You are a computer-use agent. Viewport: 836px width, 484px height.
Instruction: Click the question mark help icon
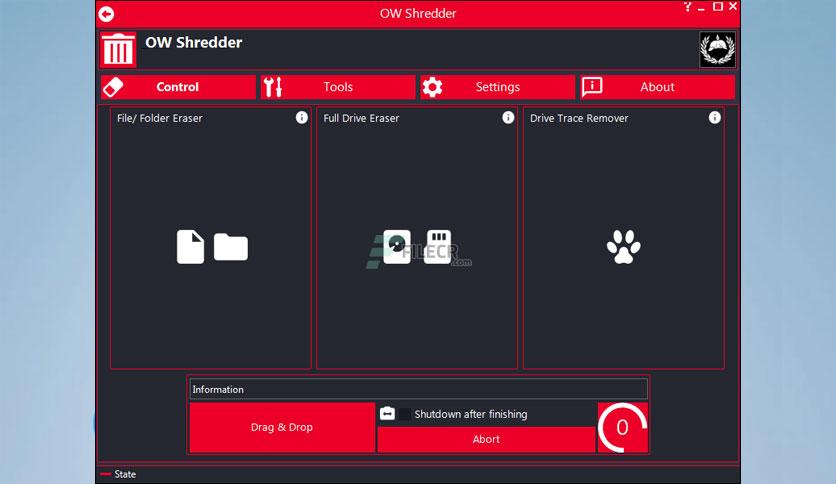point(688,7)
